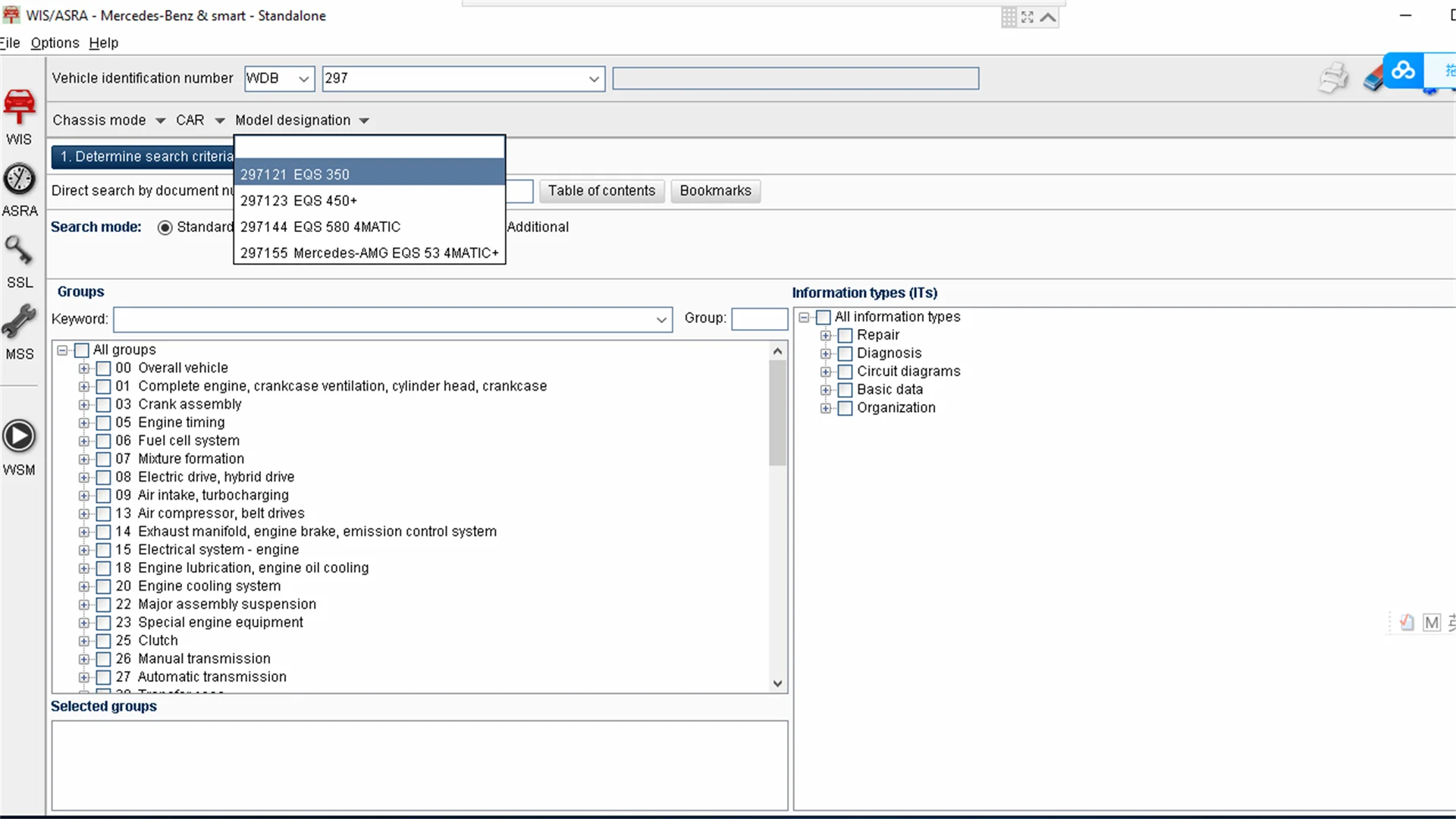Click the Table of contents button
The image size is (1456, 819).
tap(601, 191)
